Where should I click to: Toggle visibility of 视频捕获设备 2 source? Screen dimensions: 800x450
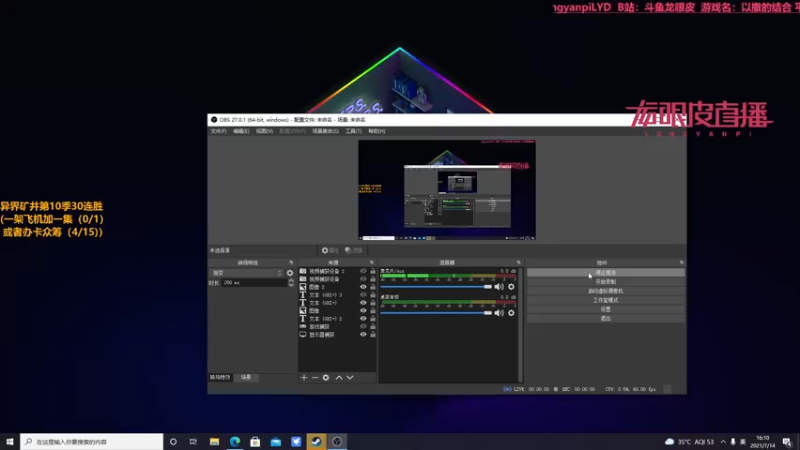(363, 271)
